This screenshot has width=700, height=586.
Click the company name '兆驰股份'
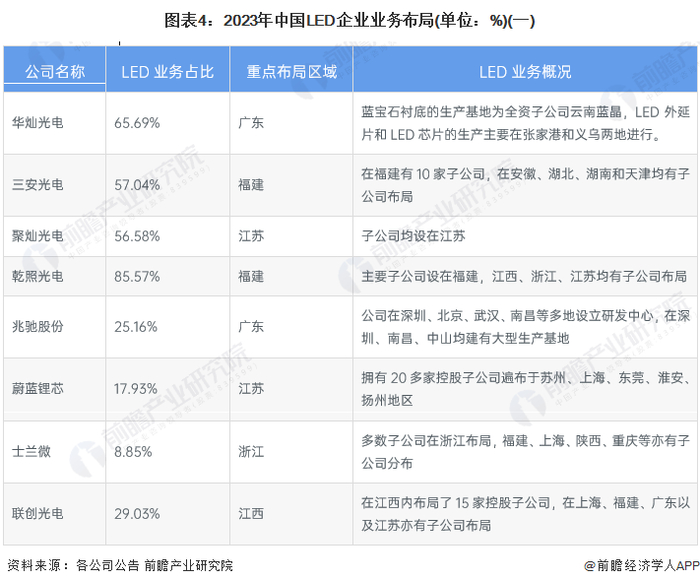click(x=38, y=327)
